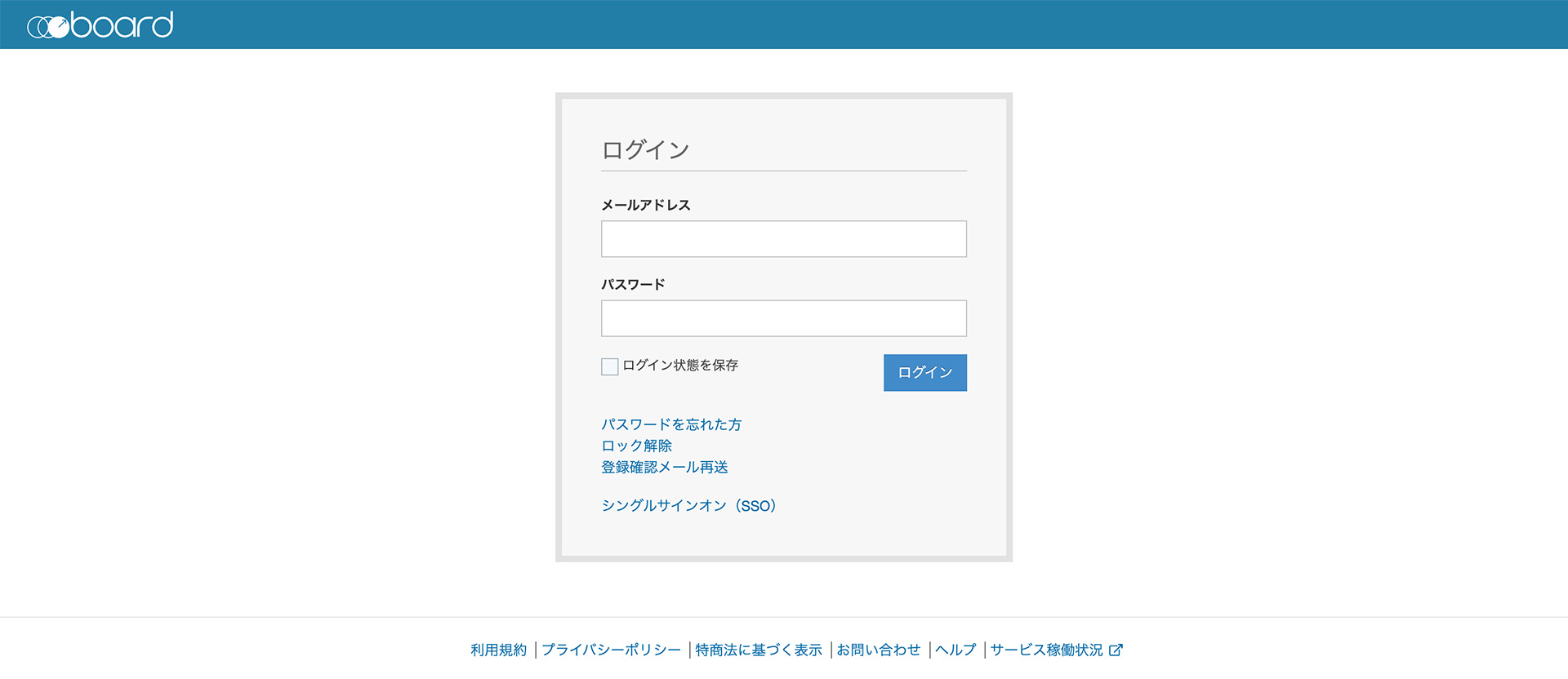
Task: Open 利用規約 in the footer
Action: point(498,650)
